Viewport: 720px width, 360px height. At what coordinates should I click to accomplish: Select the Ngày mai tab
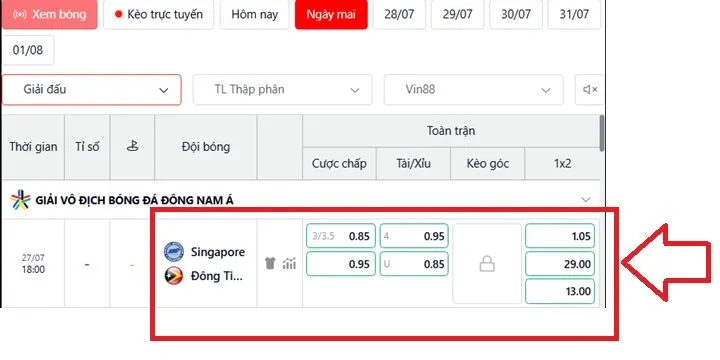(331, 14)
